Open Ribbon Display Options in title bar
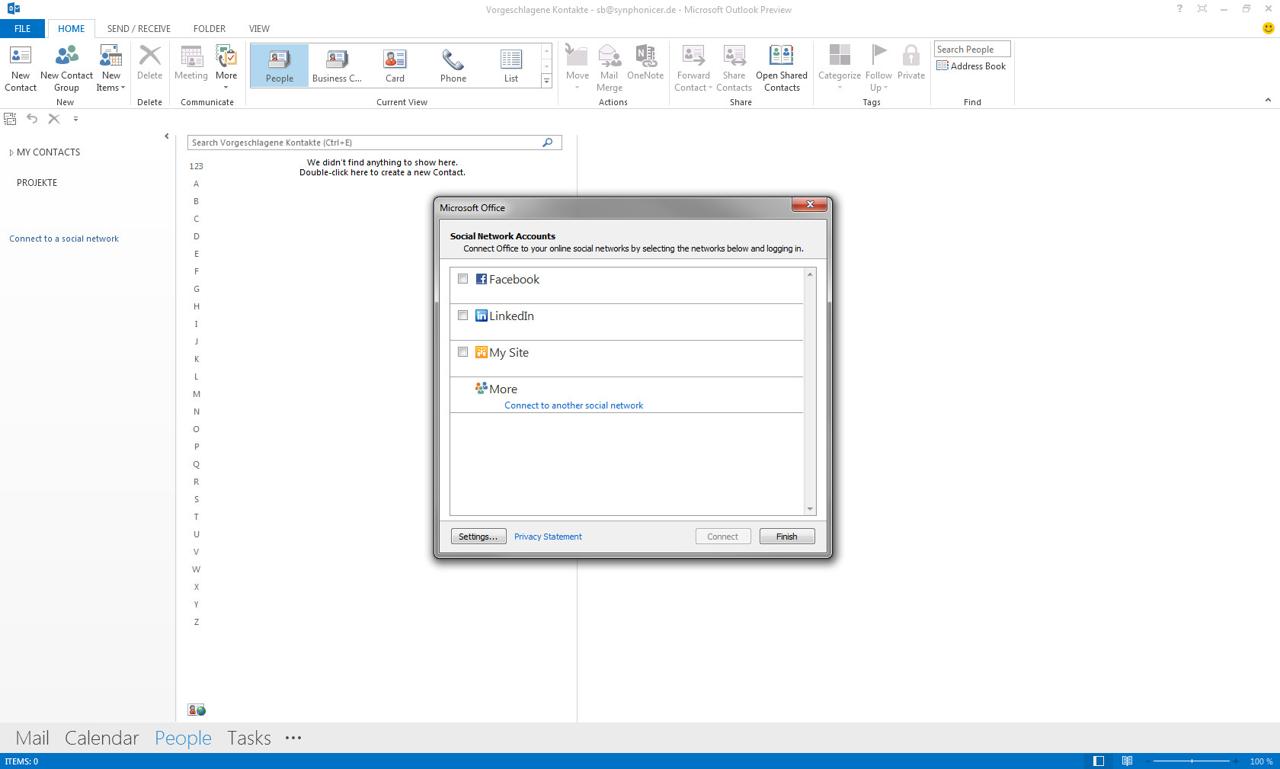The image size is (1280, 769). (x=1202, y=9)
